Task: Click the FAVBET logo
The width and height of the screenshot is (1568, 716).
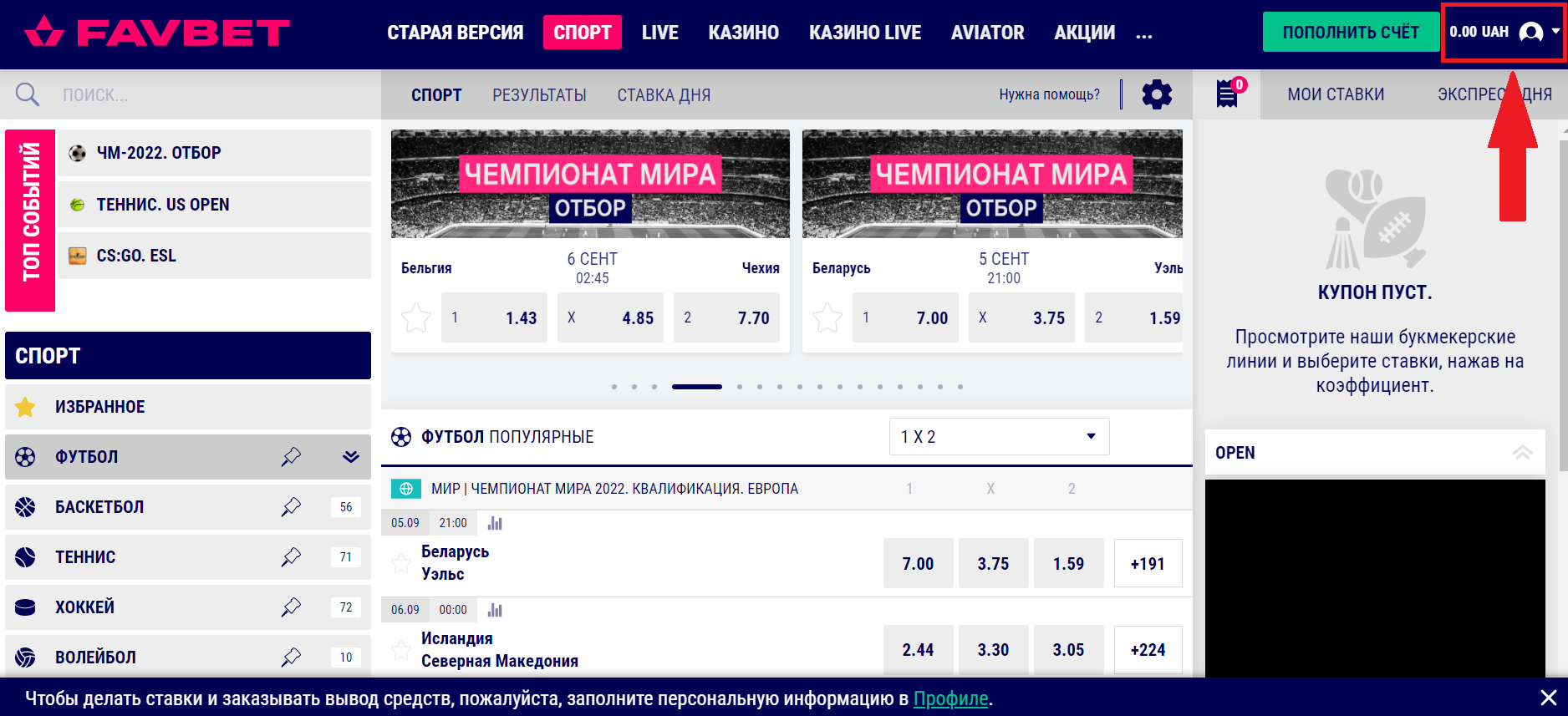Action: pos(157,33)
